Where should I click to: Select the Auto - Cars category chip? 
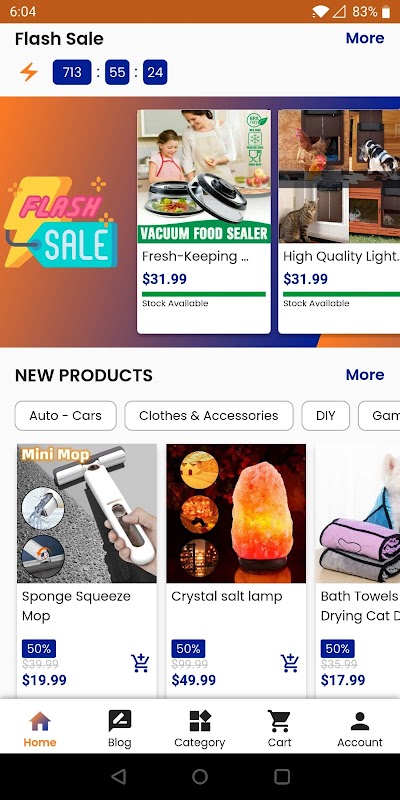(x=66, y=416)
